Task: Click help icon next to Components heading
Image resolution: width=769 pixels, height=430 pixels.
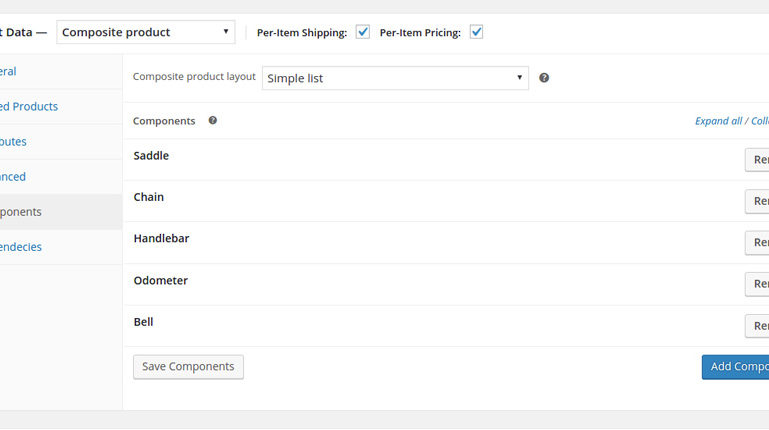Action: 212,121
